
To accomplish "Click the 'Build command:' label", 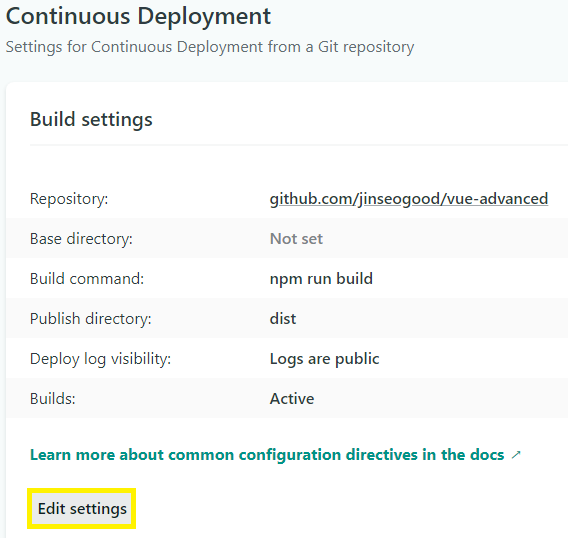I will [87, 279].
